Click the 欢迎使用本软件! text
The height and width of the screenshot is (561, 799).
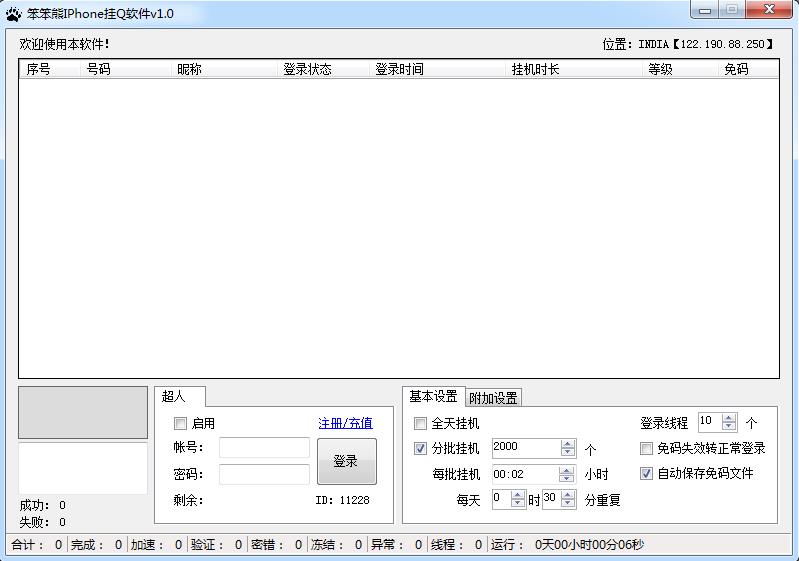(64, 44)
